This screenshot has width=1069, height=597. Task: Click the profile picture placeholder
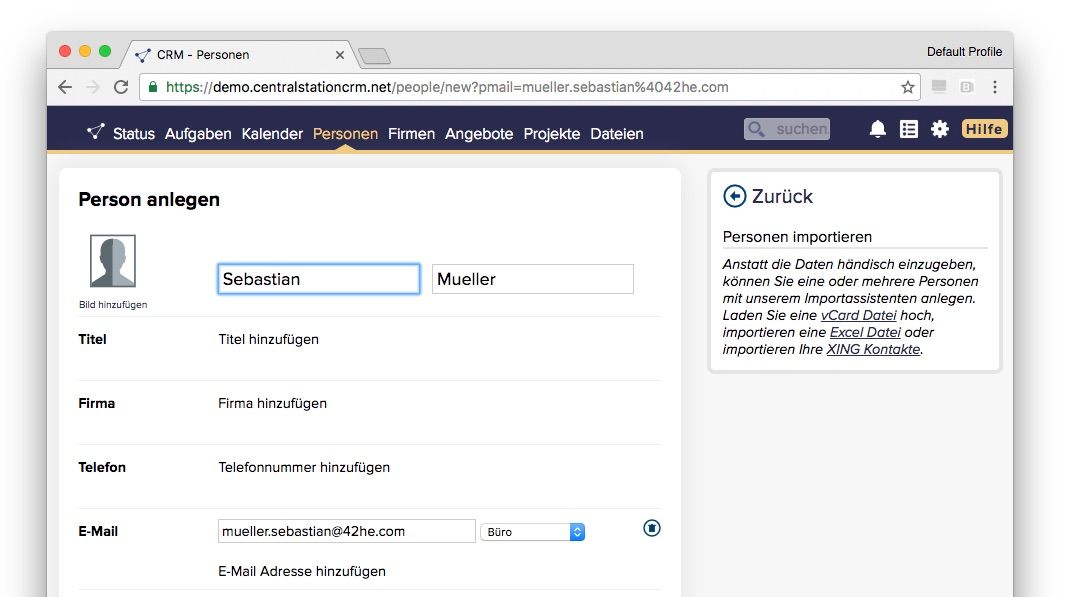[x=113, y=261]
